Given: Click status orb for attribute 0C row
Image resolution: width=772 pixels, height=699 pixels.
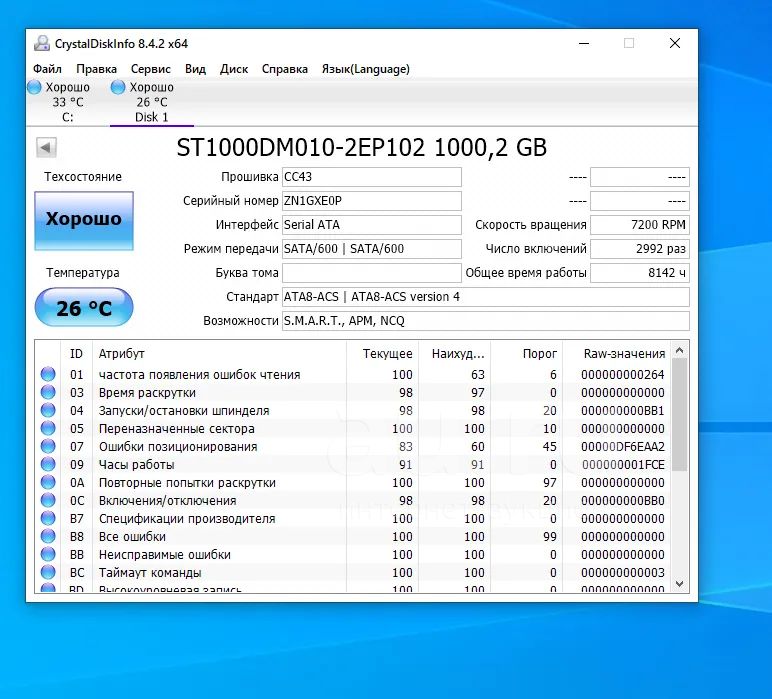Looking at the screenshot, I should coord(48,500).
